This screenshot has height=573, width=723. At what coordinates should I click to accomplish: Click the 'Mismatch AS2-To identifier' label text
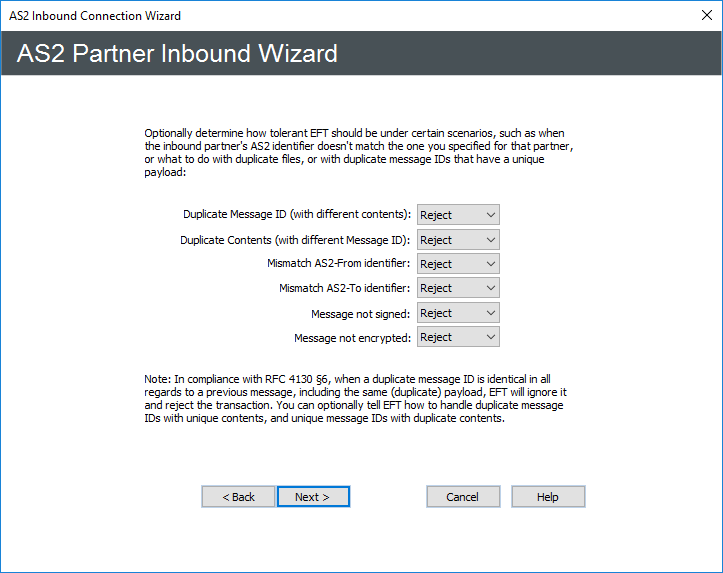click(345, 288)
